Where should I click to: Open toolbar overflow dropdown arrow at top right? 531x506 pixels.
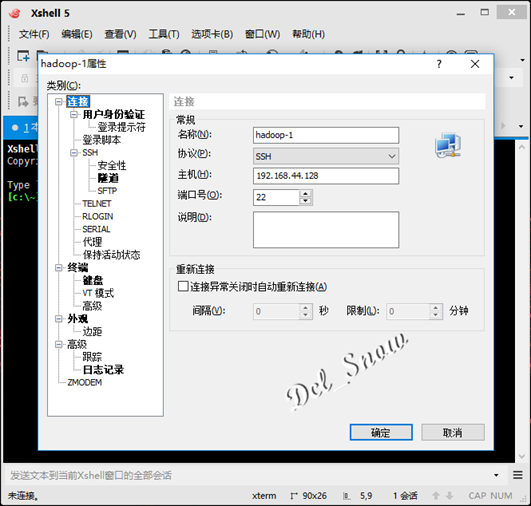(522, 60)
